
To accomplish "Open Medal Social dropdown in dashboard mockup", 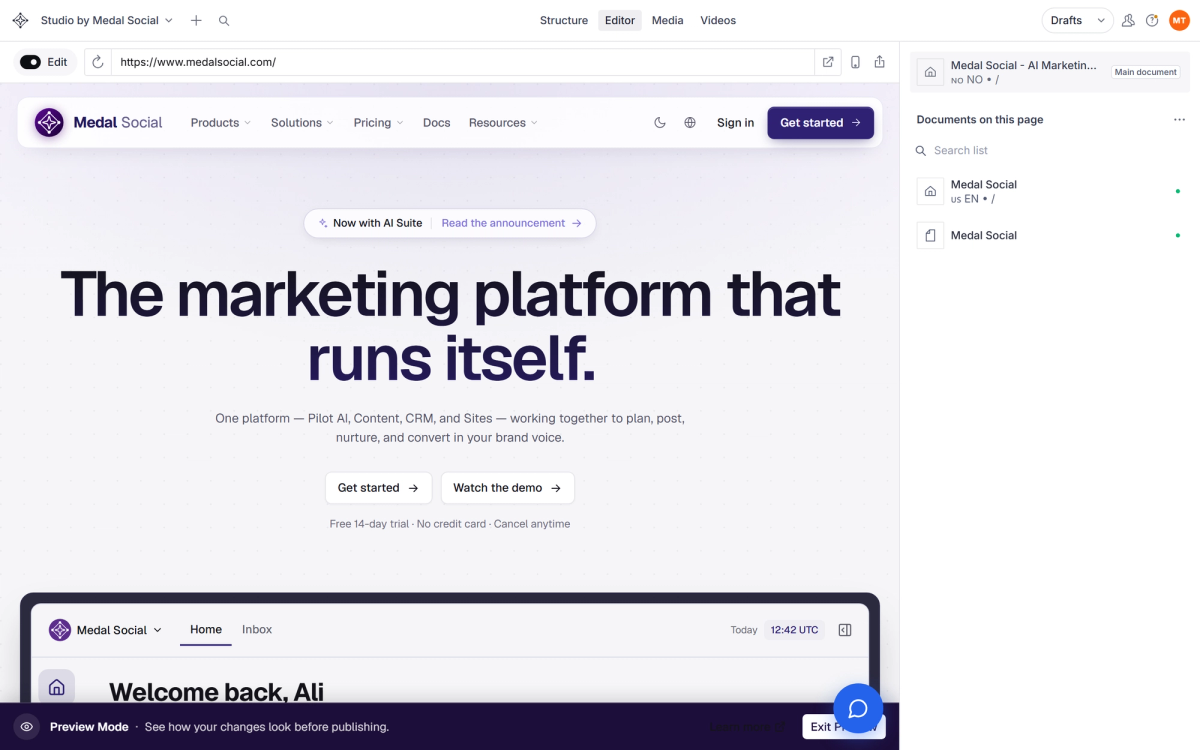I will click(105, 630).
